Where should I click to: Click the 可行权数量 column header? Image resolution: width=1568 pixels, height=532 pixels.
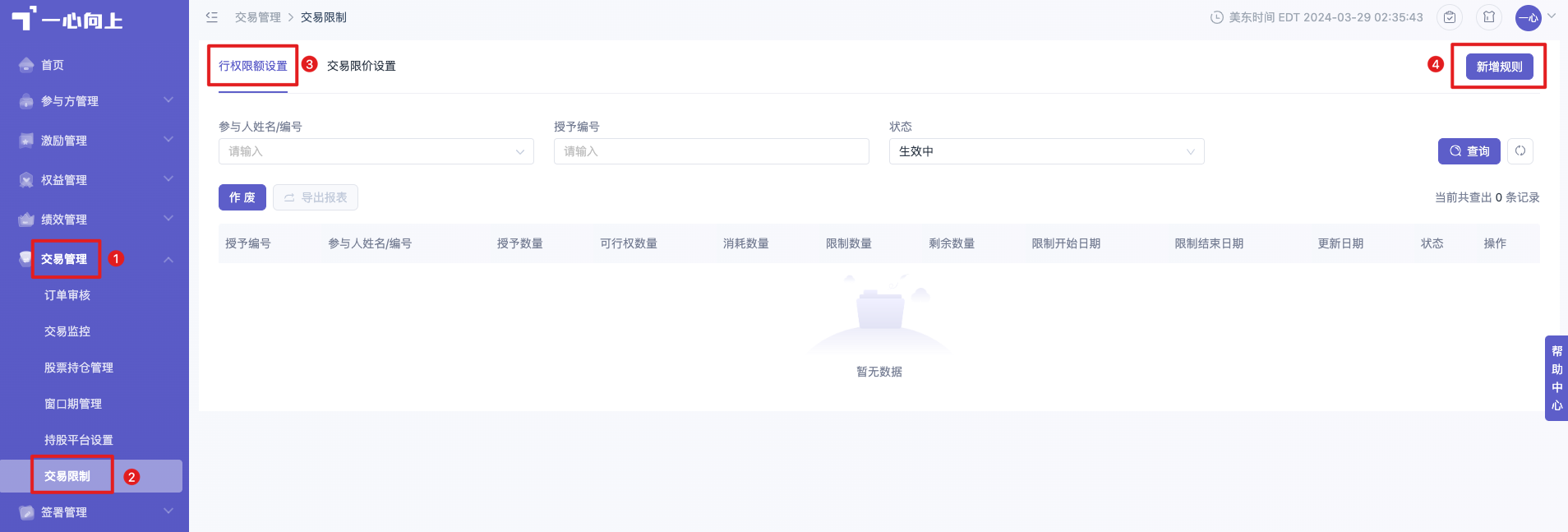(629, 243)
